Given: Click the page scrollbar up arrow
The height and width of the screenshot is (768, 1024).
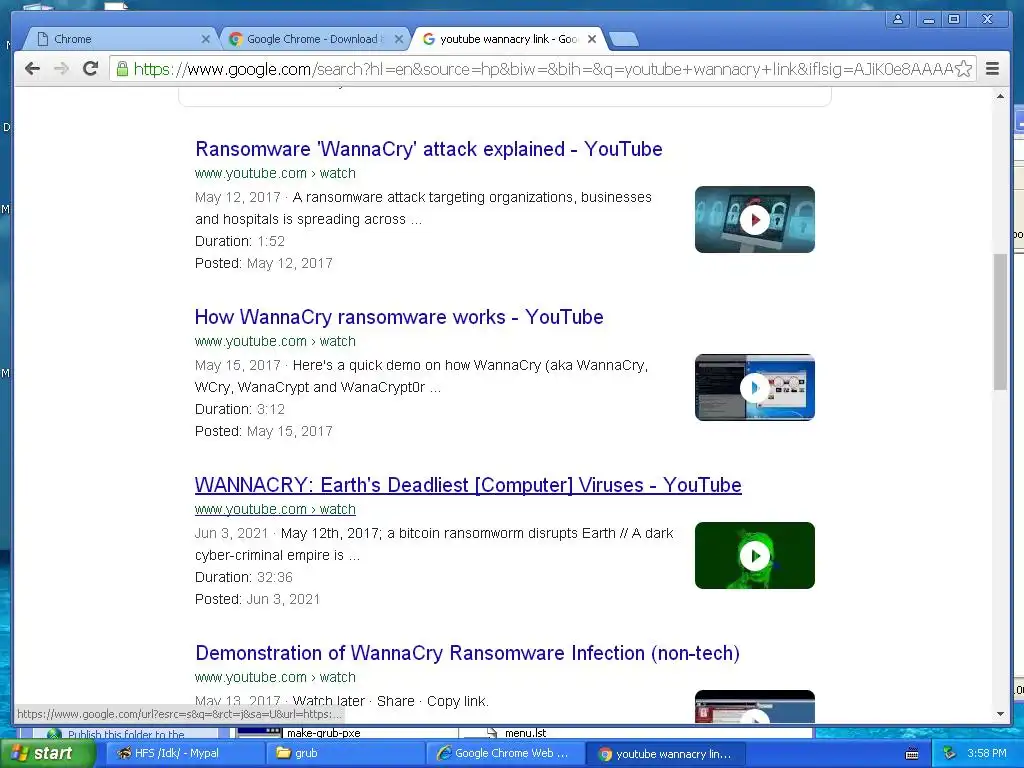Looking at the screenshot, I should 1000,97.
